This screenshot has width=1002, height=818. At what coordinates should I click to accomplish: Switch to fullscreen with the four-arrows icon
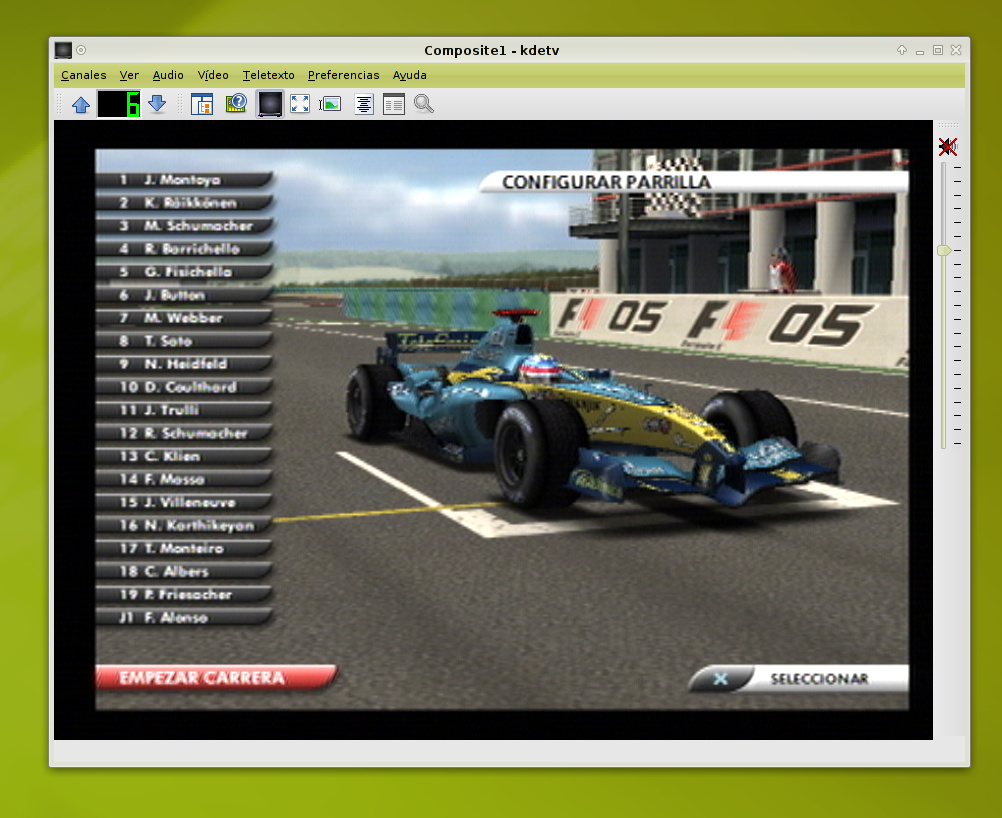coord(300,104)
